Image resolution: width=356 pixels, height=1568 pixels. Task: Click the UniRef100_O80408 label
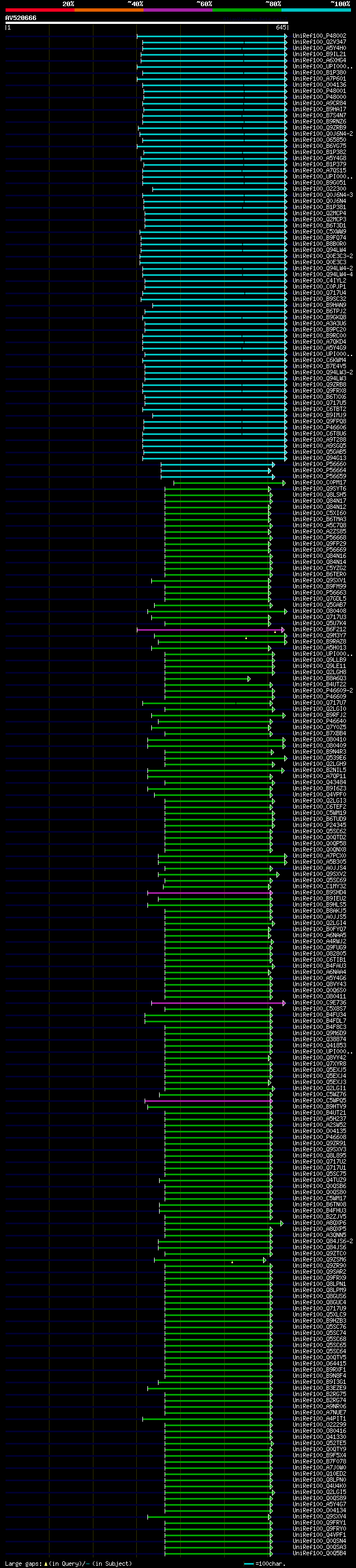tap(319, 611)
